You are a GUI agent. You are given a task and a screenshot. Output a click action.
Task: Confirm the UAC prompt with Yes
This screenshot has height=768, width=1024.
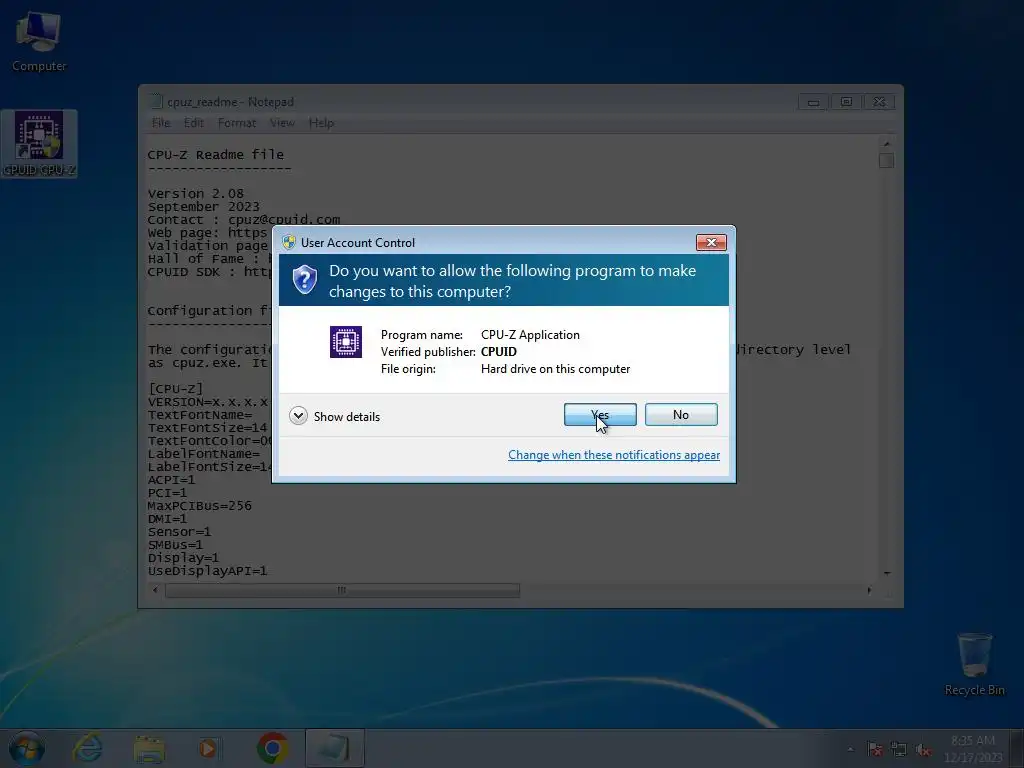coord(600,415)
